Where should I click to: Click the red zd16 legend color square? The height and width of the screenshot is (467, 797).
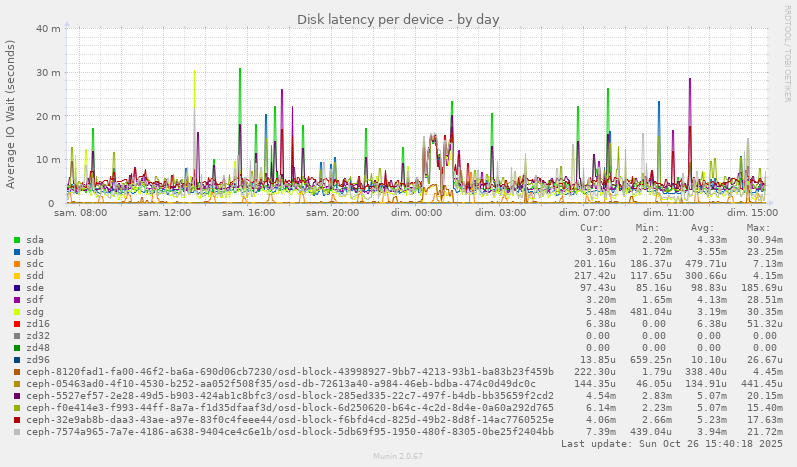pyautogui.click(x=17, y=324)
